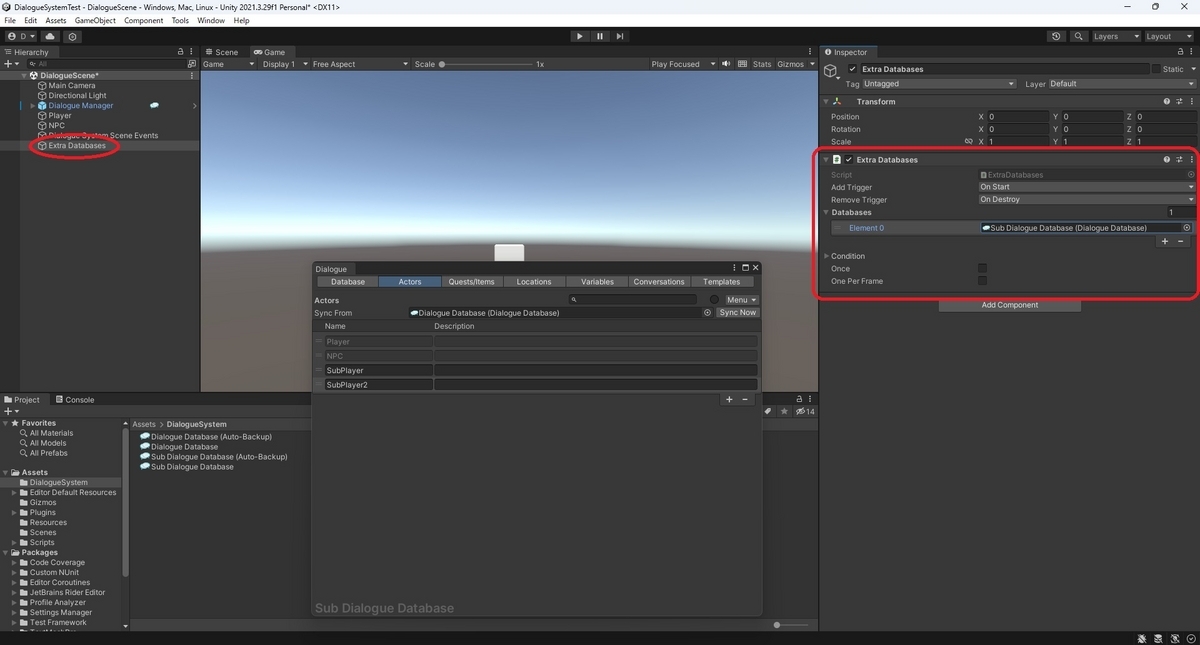Toggle the Gizmos button in Game view

click(x=790, y=64)
